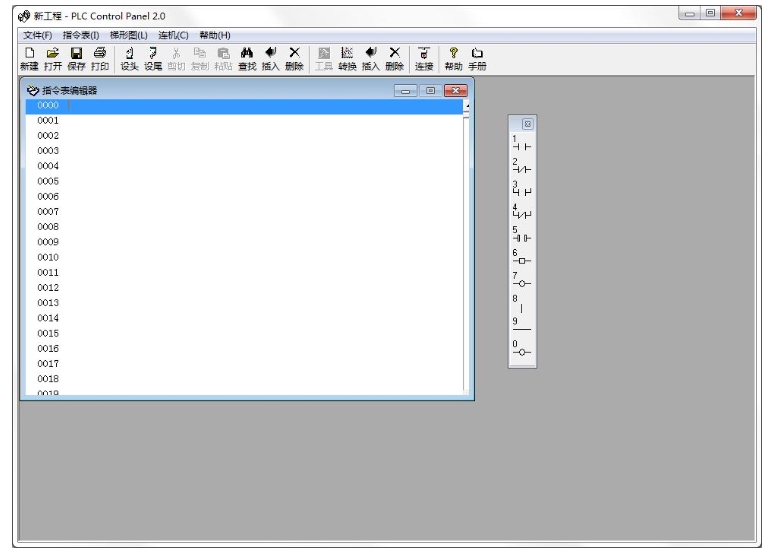
Task: Click the 查找 (Find) binoculars icon
Action: click(246, 58)
